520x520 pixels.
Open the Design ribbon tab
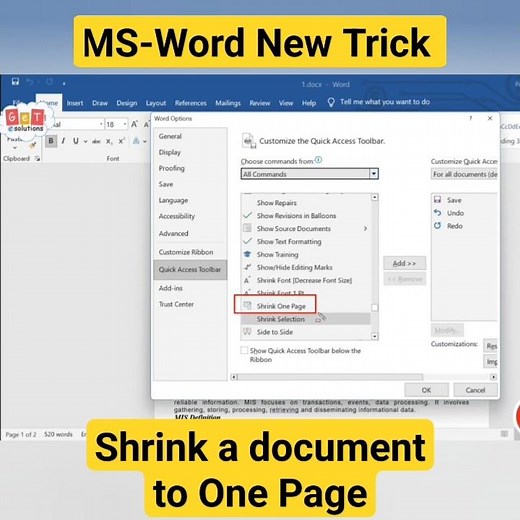[127, 103]
